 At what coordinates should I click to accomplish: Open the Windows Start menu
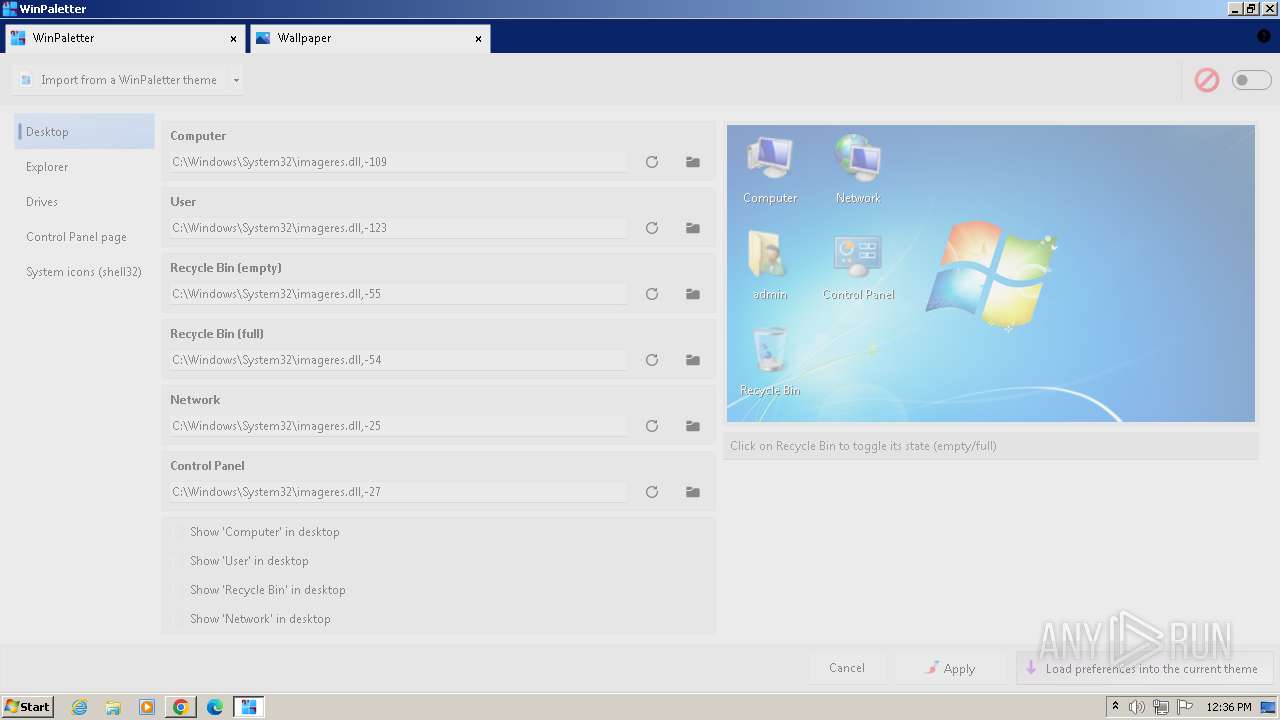pos(27,707)
